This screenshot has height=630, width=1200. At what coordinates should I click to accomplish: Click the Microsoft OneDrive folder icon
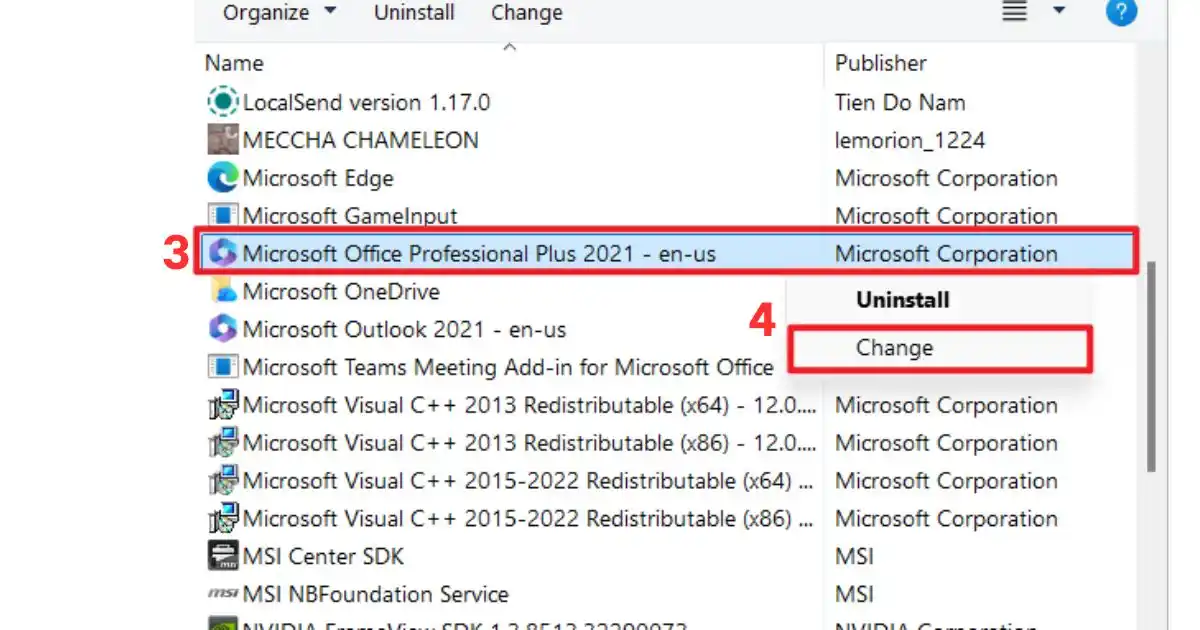(x=222, y=291)
